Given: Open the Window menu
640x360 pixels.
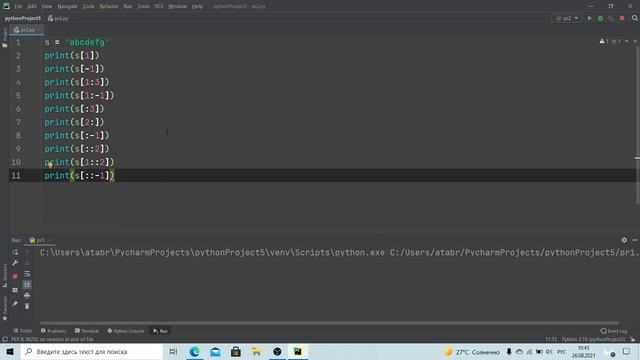Looking at the screenshot, I should [177, 6].
